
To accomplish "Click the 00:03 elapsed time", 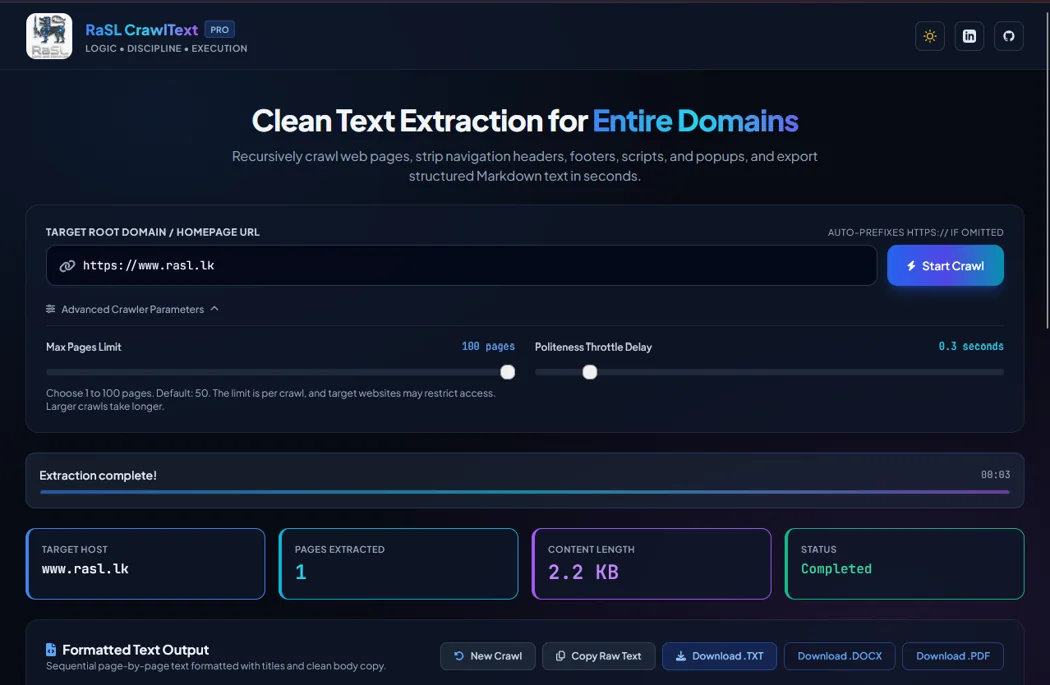I will point(995,475).
